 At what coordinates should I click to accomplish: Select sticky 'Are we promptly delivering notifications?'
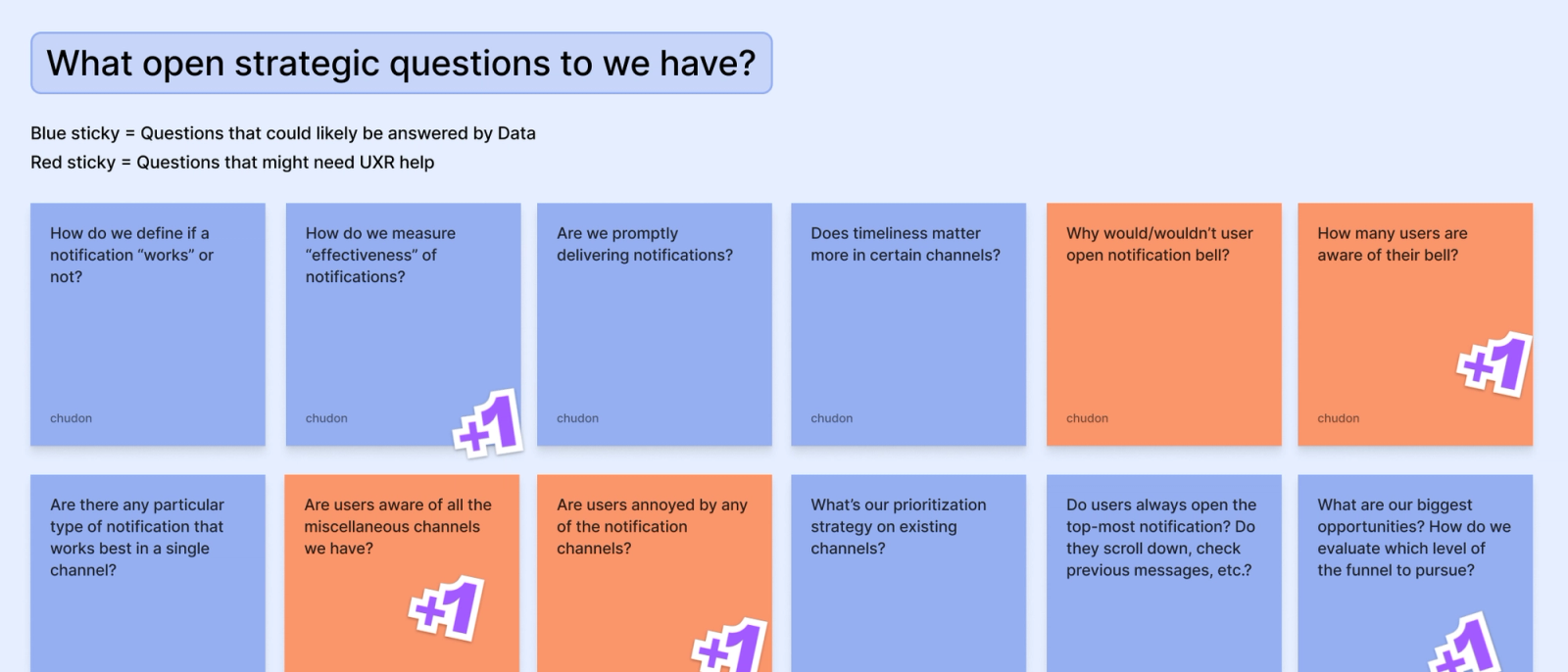point(655,324)
